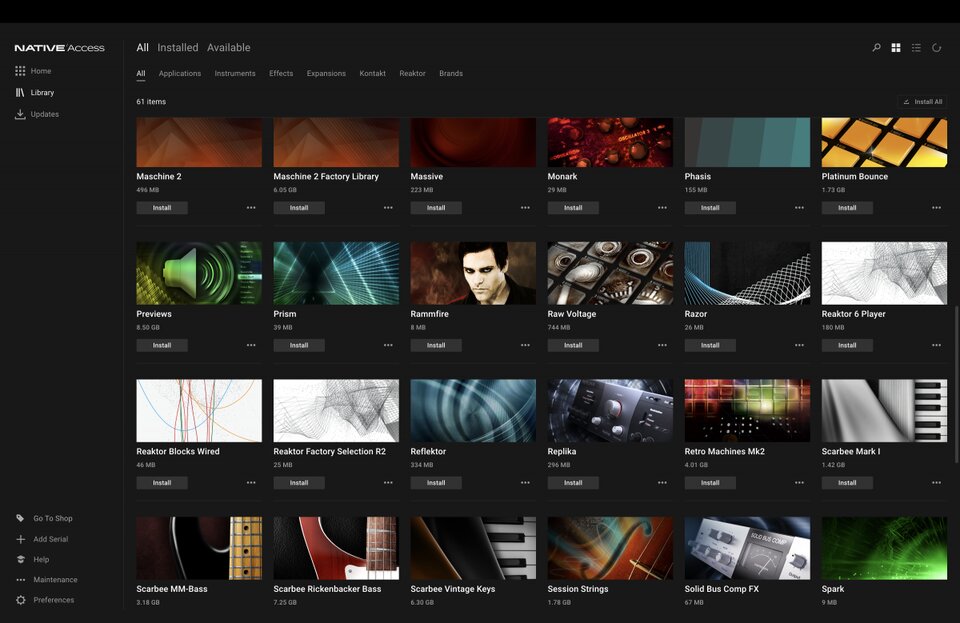Check for Updates using the download arrow icon
960x623 pixels.
click(20, 114)
